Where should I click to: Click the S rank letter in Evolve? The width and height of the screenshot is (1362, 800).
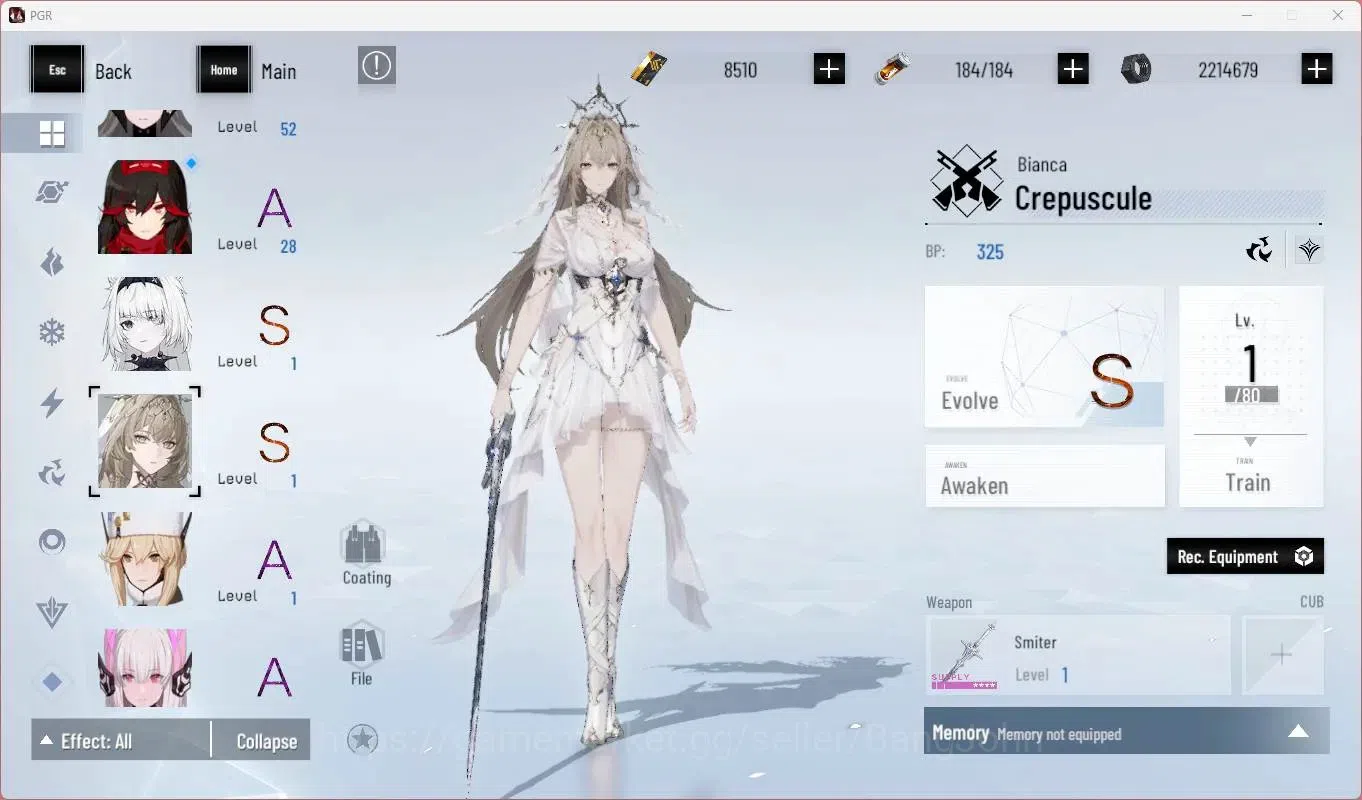1111,381
